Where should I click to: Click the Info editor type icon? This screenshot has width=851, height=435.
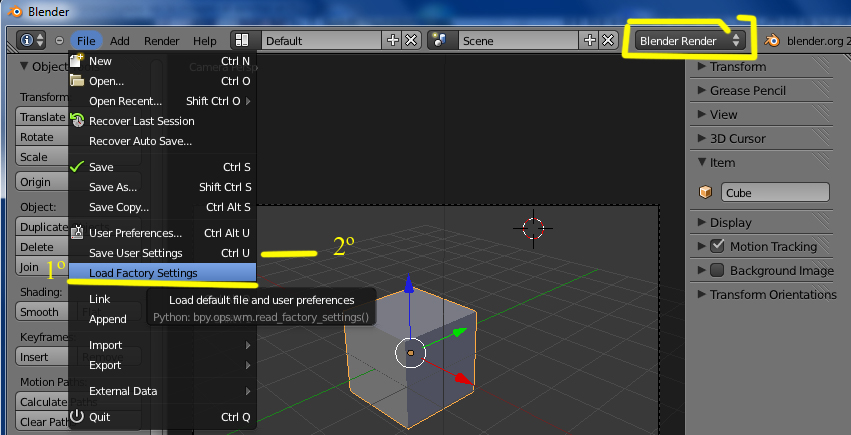tap(31, 41)
